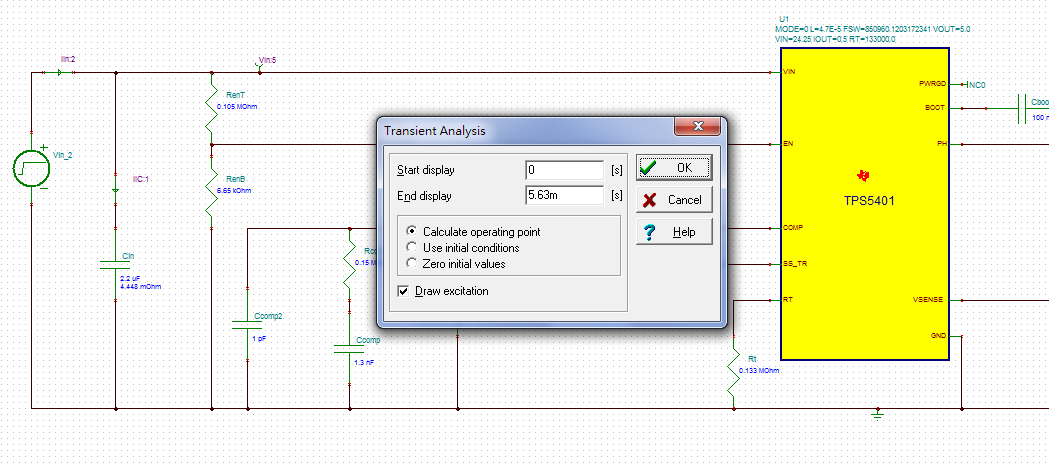Select the Vin:5 voltage probe marker
This screenshot has width=1049, height=463.
point(260,67)
